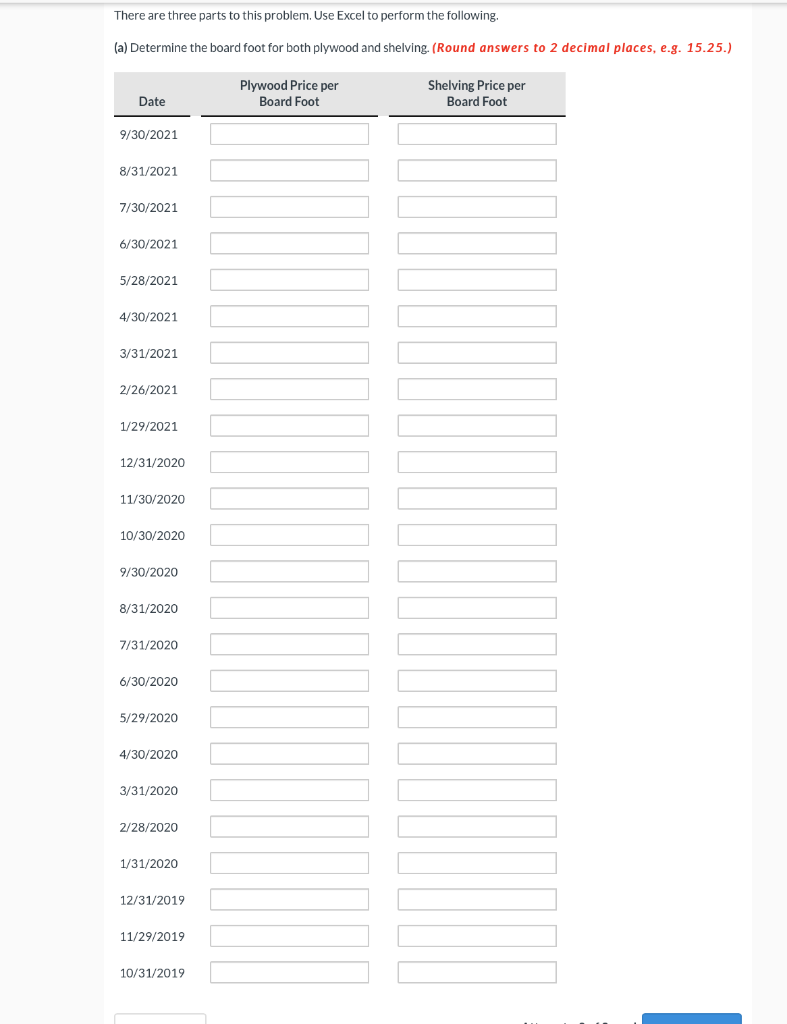Click the Date column header

pos(152,101)
